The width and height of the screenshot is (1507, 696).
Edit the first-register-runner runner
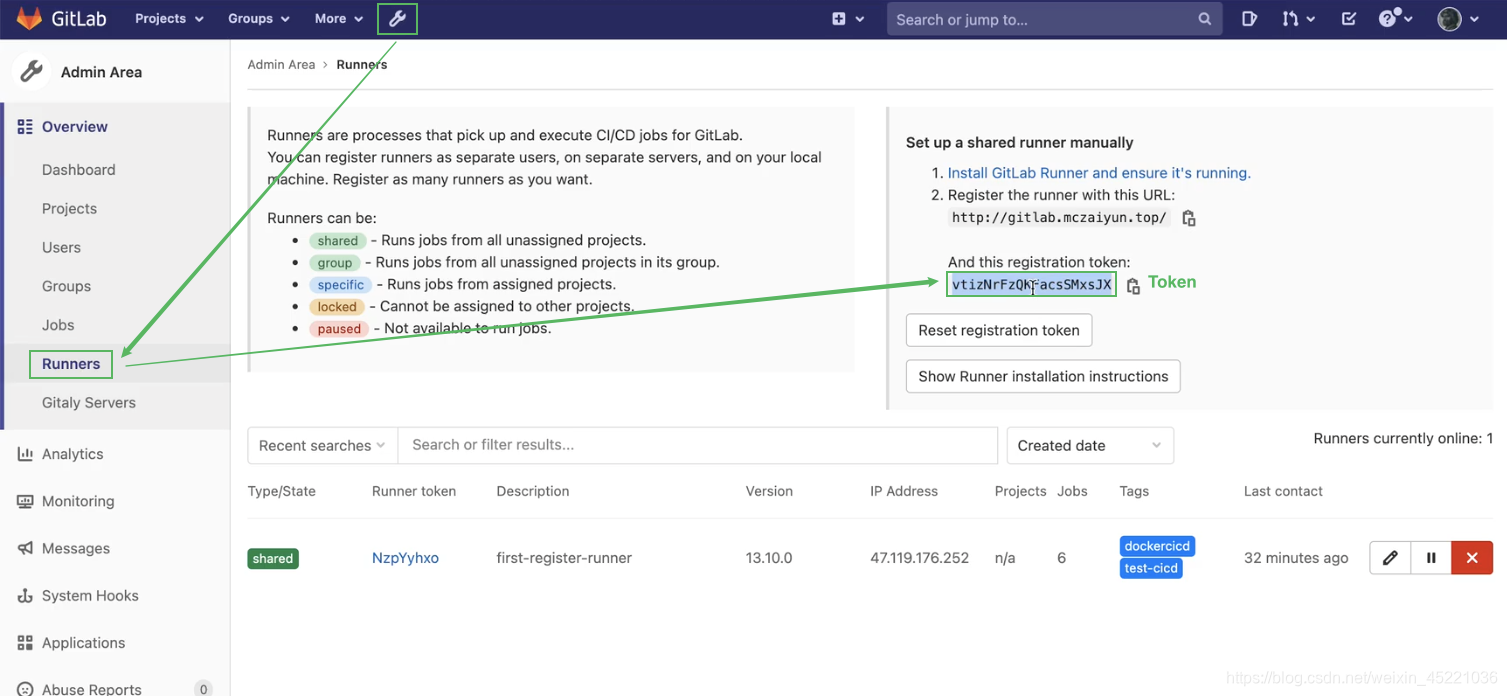pyautogui.click(x=1390, y=558)
